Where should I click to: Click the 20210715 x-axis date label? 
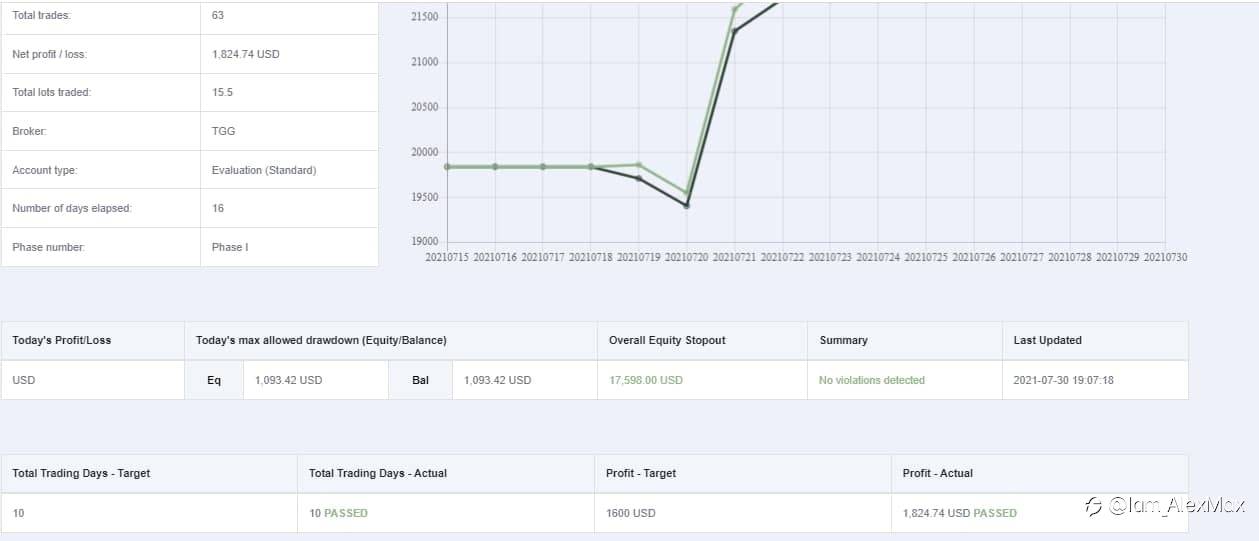(447, 257)
